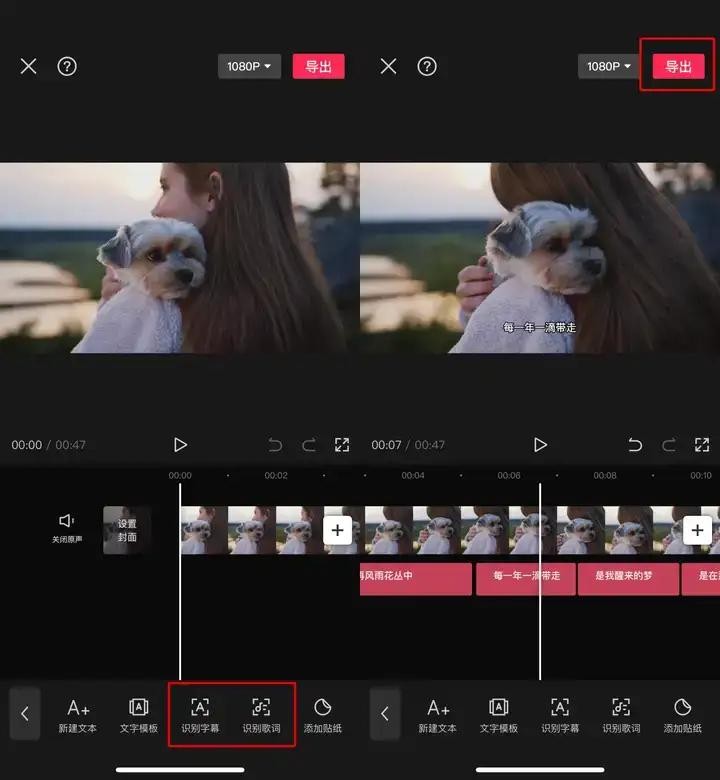
Task: Select the 是我醒来的梦 subtitle clip
Action: pos(629,578)
